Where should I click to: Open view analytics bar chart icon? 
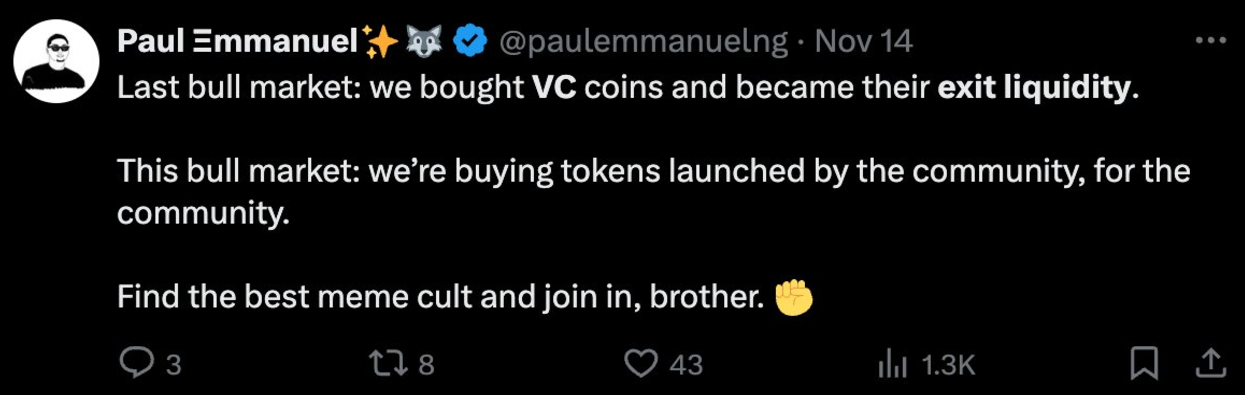tap(892, 365)
